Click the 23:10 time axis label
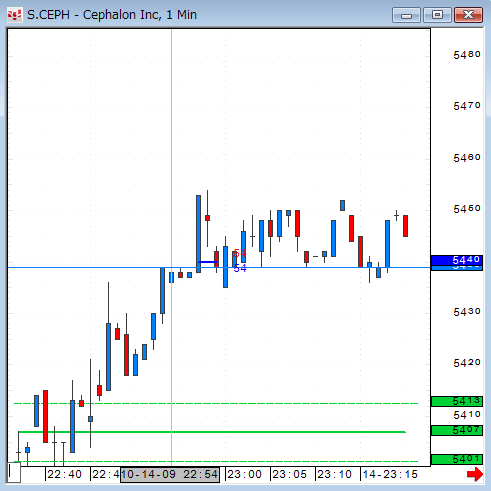The height and width of the screenshot is (491, 491). (x=334, y=474)
